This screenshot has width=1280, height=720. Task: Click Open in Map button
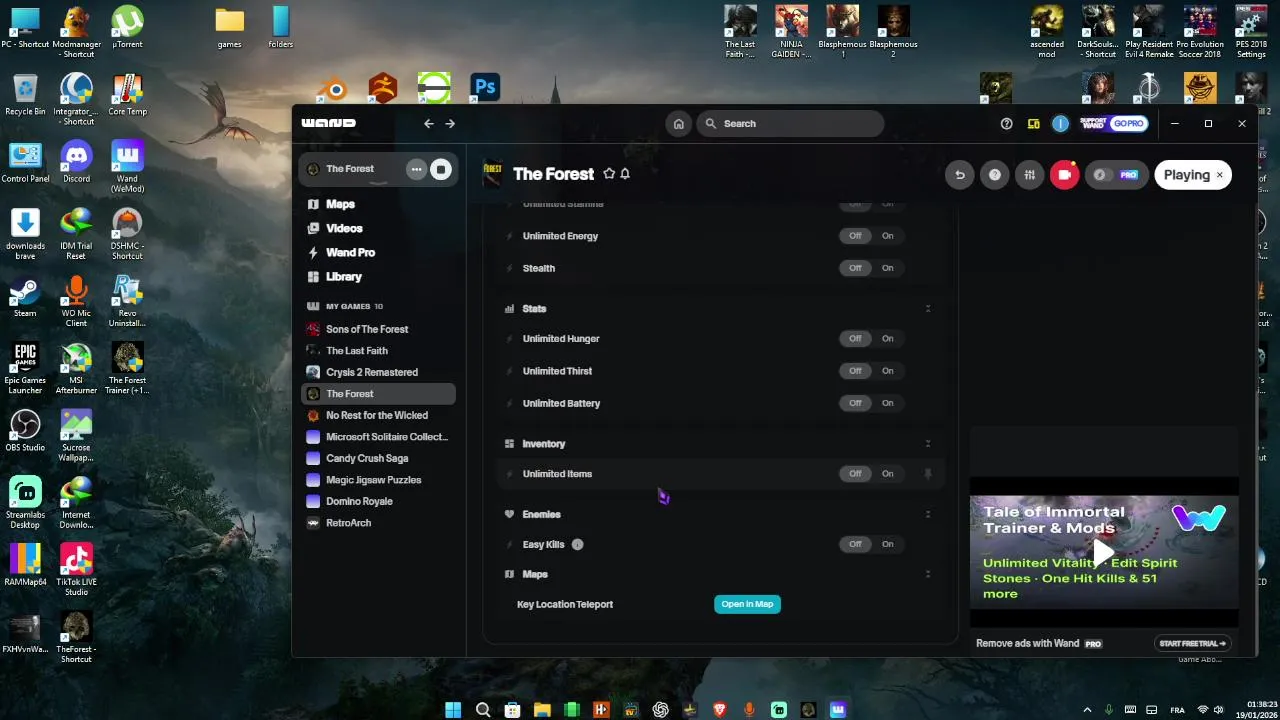(747, 604)
